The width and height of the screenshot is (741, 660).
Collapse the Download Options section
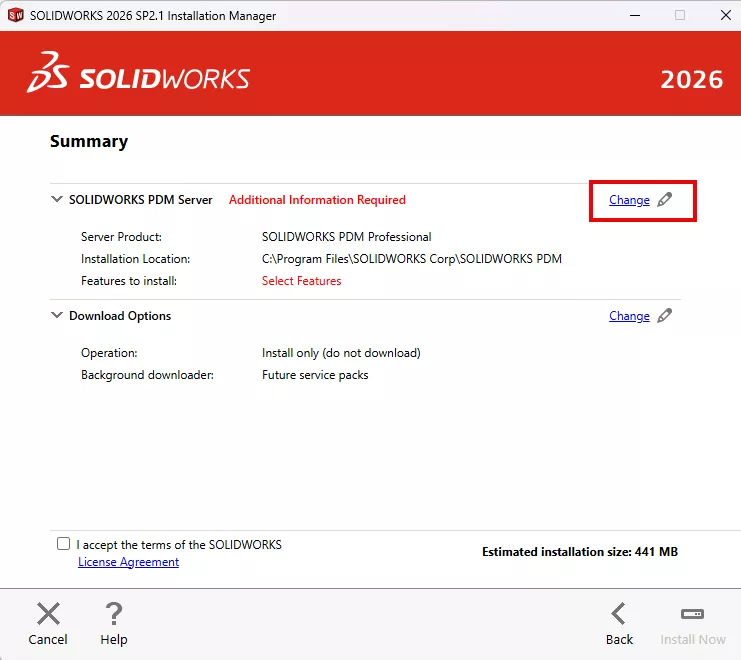tap(57, 315)
